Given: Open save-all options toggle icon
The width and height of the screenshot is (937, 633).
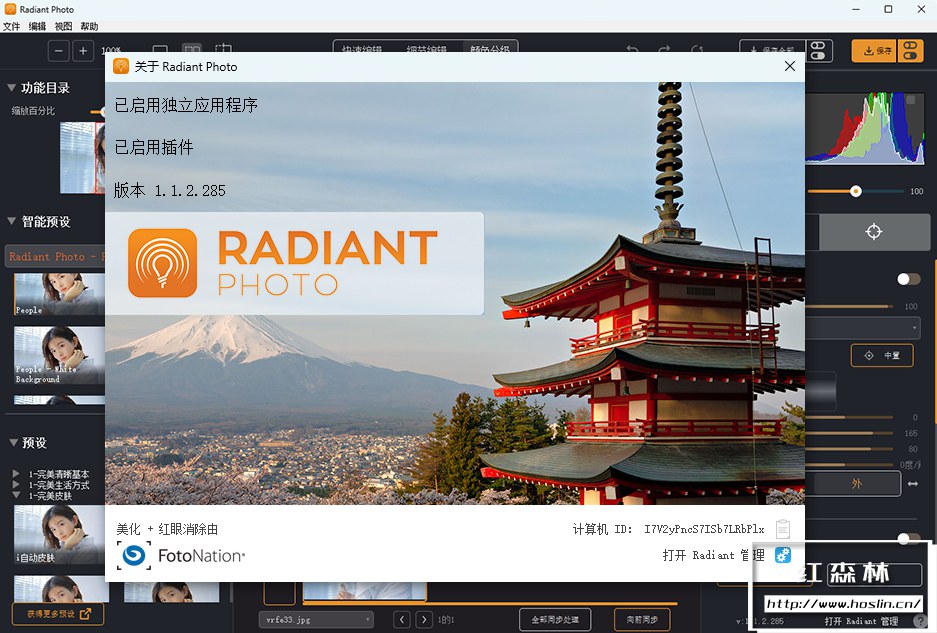Looking at the screenshot, I should point(819,50).
